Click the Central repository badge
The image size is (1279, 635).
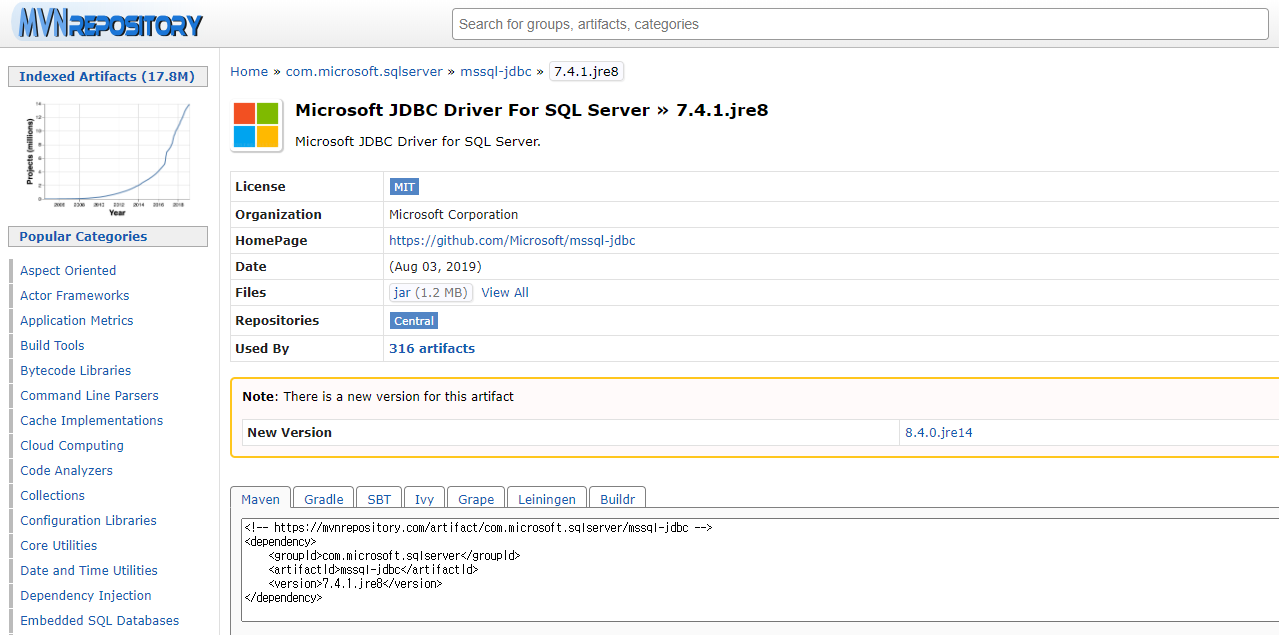(414, 321)
